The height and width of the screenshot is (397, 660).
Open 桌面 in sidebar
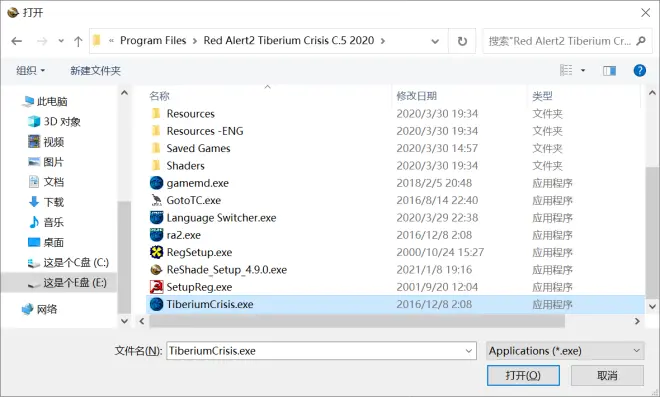click(46, 242)
